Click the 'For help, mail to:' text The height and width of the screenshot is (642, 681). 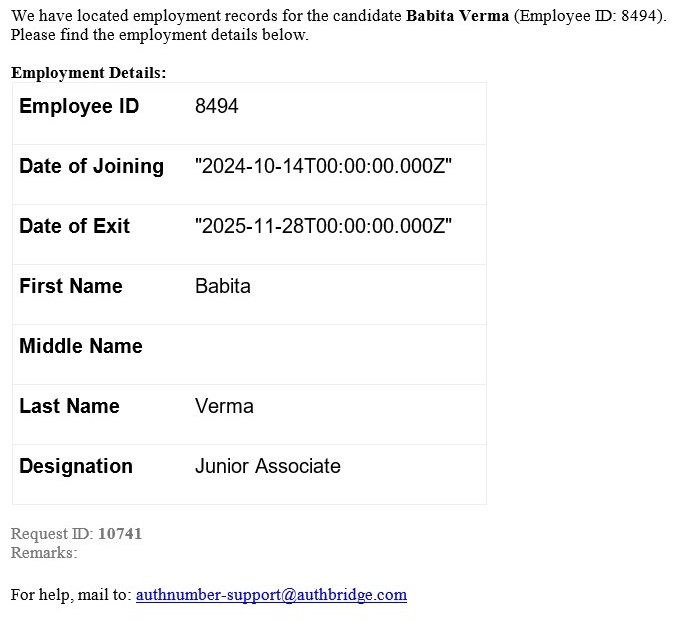pyautogui.click(x=71, y=595)
